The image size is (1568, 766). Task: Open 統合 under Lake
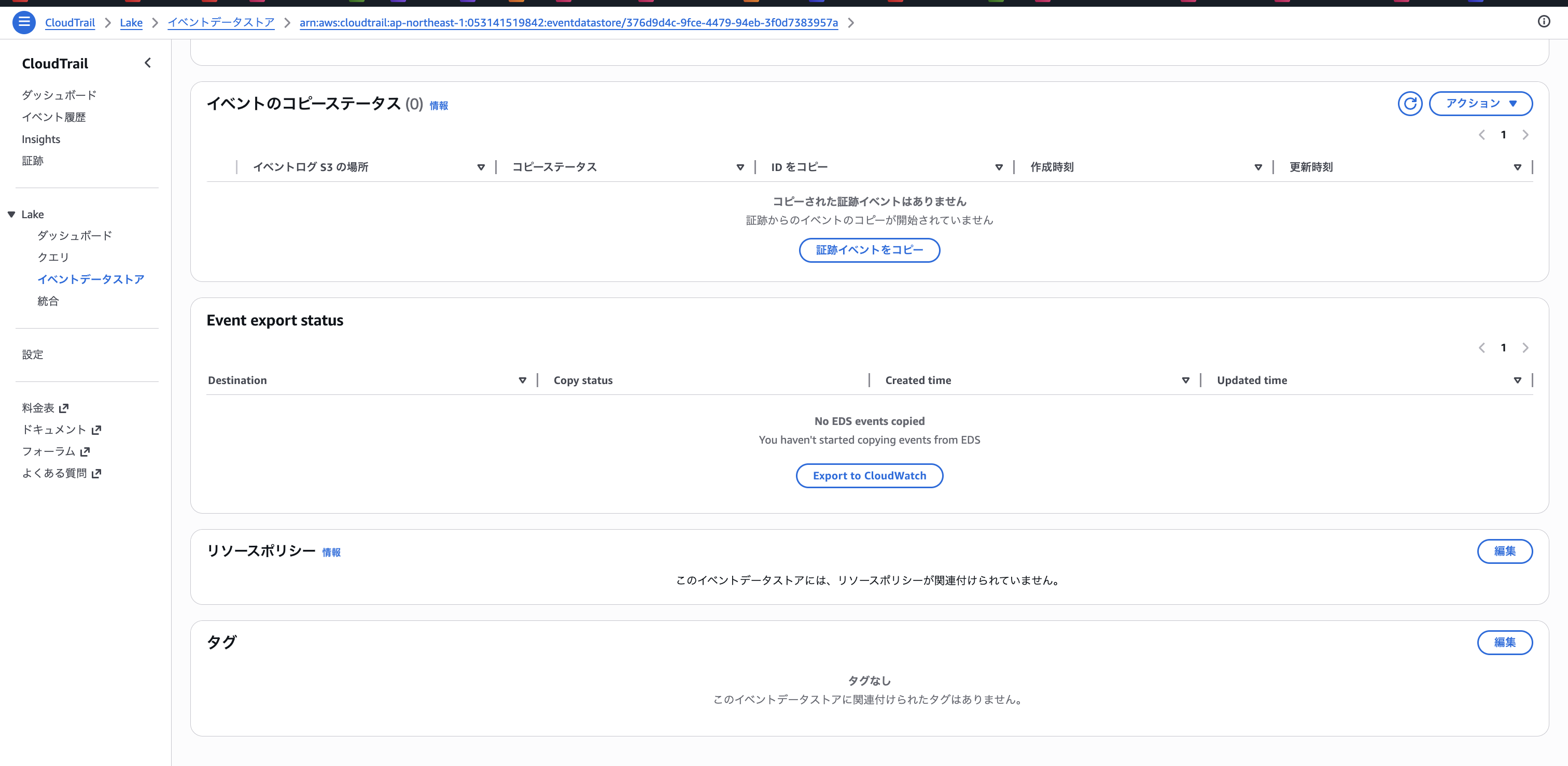click(x=48, y=301)
